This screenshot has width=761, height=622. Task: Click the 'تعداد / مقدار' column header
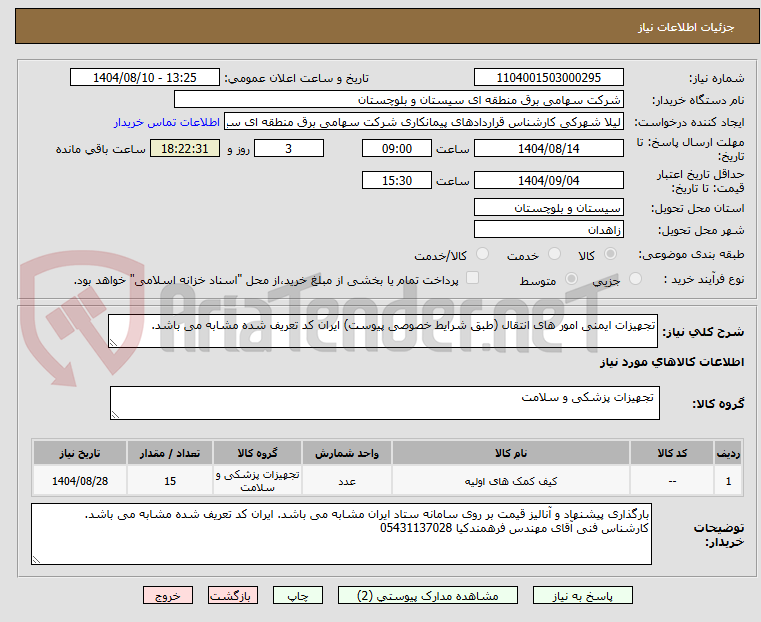169,453
